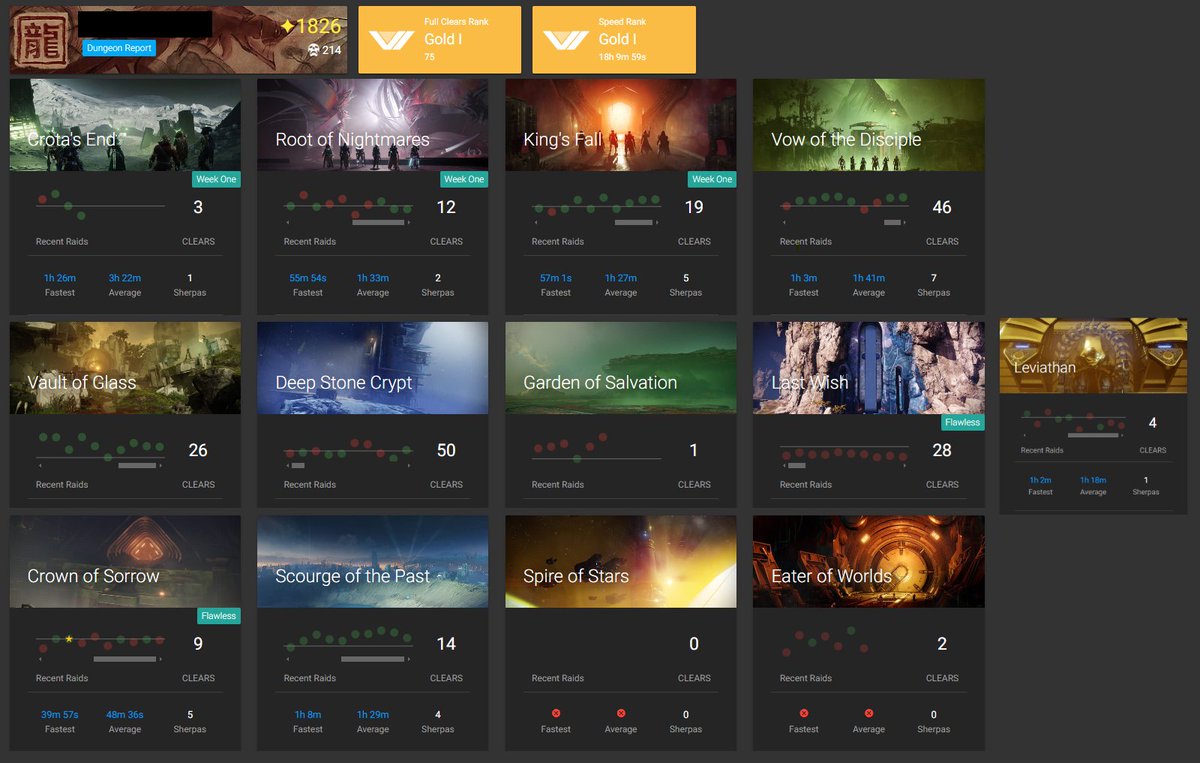Open Vow of the Disciple fastest 1h 3m
Screen dimensions: 1200x763
pos(804,278)
